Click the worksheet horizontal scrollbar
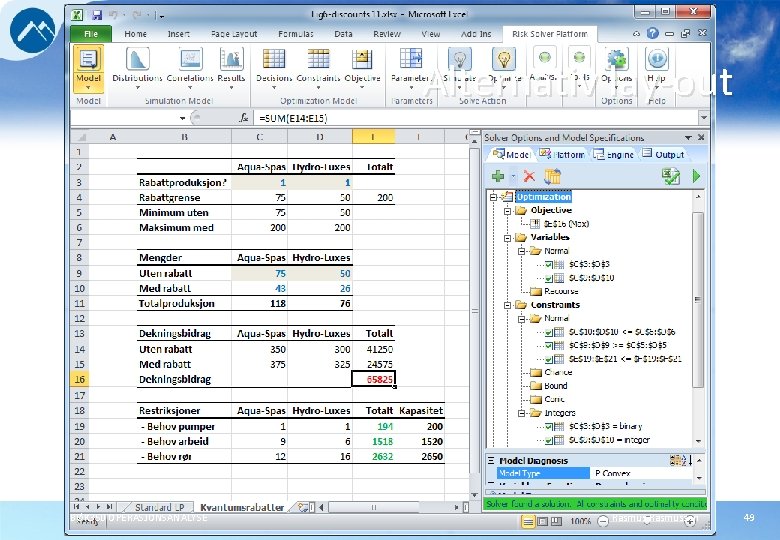Image resolution: width=780 pixels, height=540 pixels. tap(374, 508)
